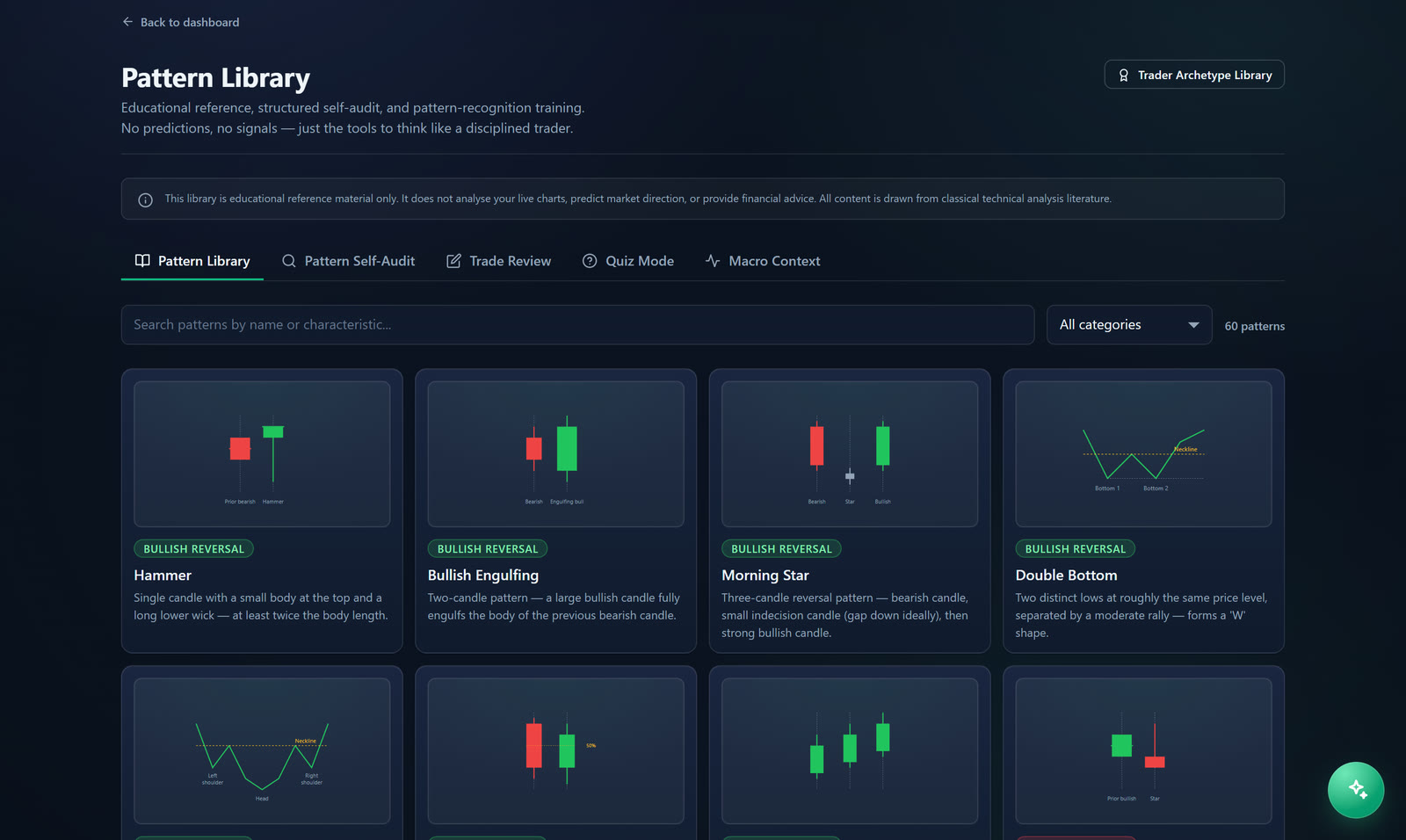Image resolution: width=1406 pixels, height=840 pixels.
Task: Open the Bullish Engulfing chart thumbnail
Action: tap(555, 454)
